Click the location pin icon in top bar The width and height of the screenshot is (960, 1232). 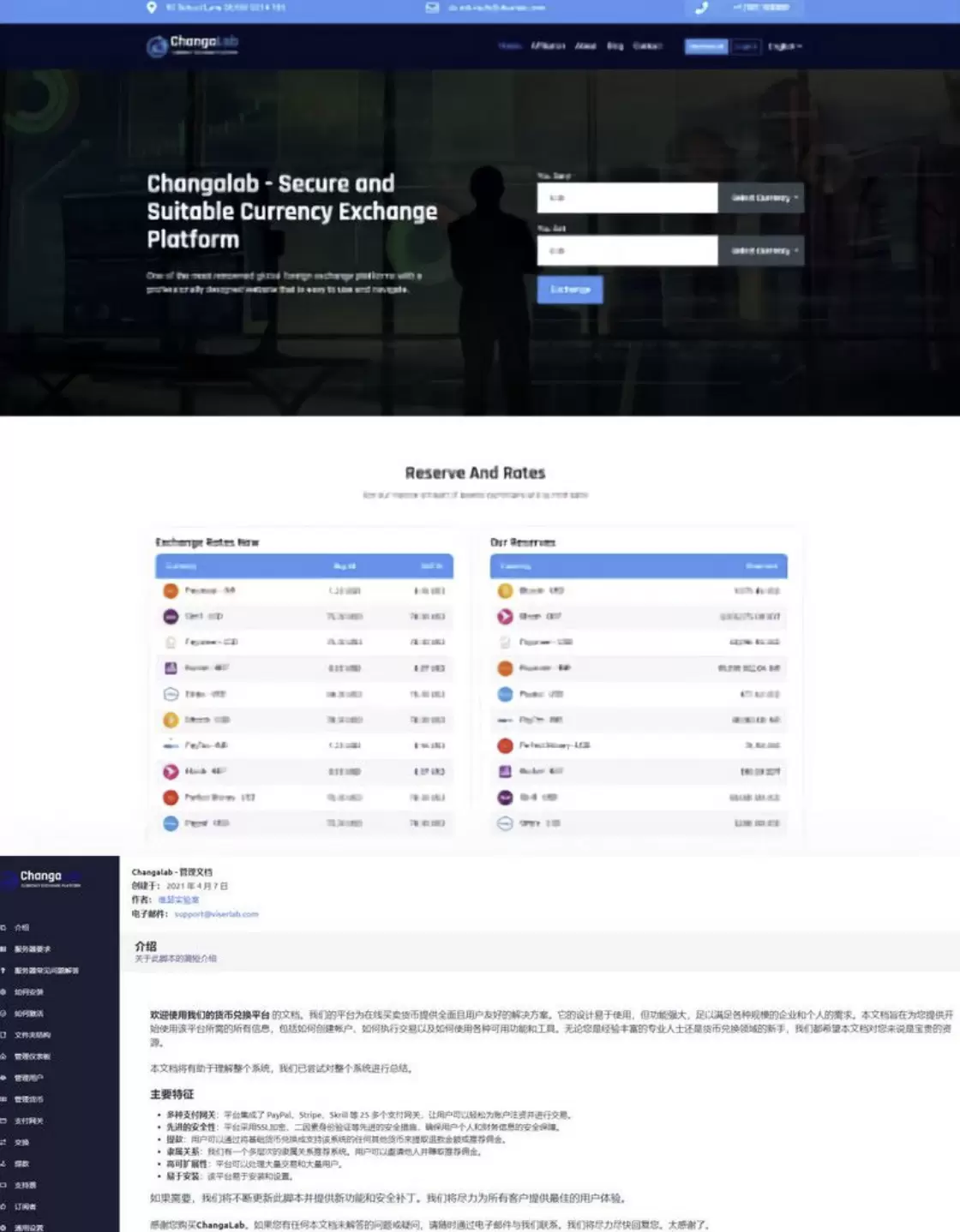pyautogui.click(x=152, y=7)
